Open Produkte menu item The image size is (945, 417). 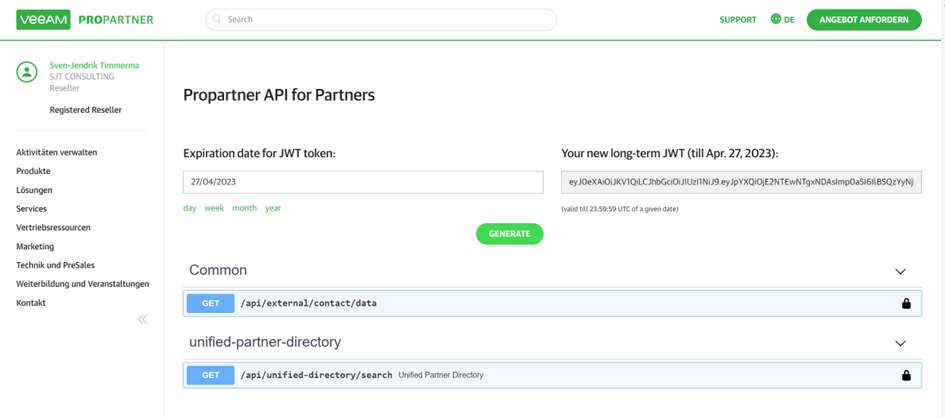[33, 171]
